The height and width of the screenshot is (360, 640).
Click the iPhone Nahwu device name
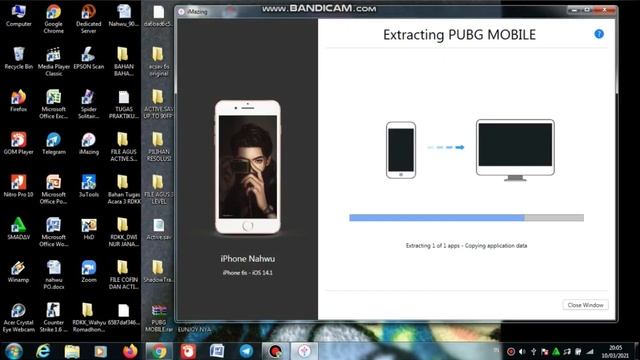click(x=248, y=259)
